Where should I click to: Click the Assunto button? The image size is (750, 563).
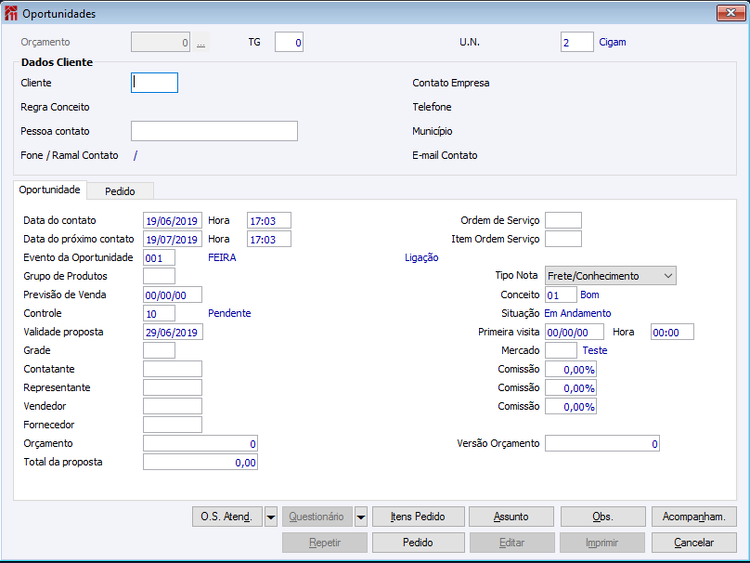(x=511, y=517)
